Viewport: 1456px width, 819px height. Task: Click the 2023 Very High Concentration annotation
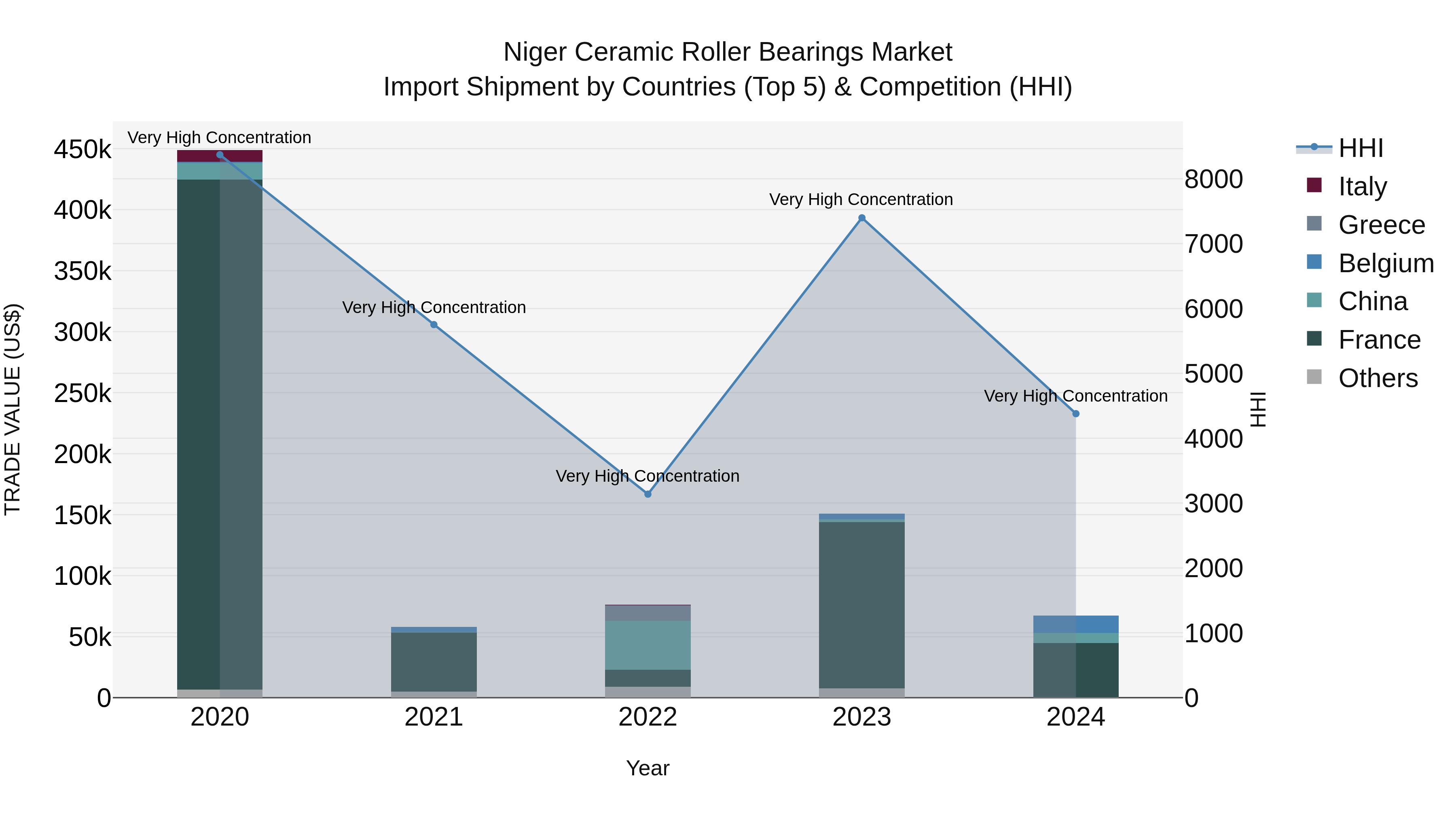tap(861, 199)
